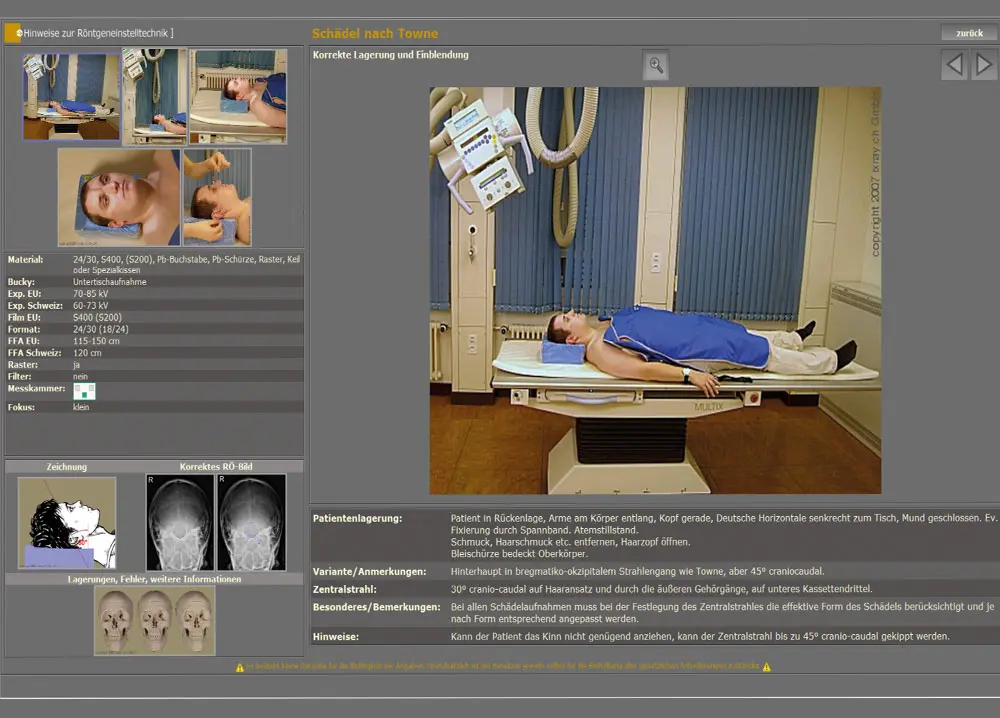The height and width of the screenshot is (718, 1000).
Task: Click the left yellow warning triangle icon
Action: (240, 667)
